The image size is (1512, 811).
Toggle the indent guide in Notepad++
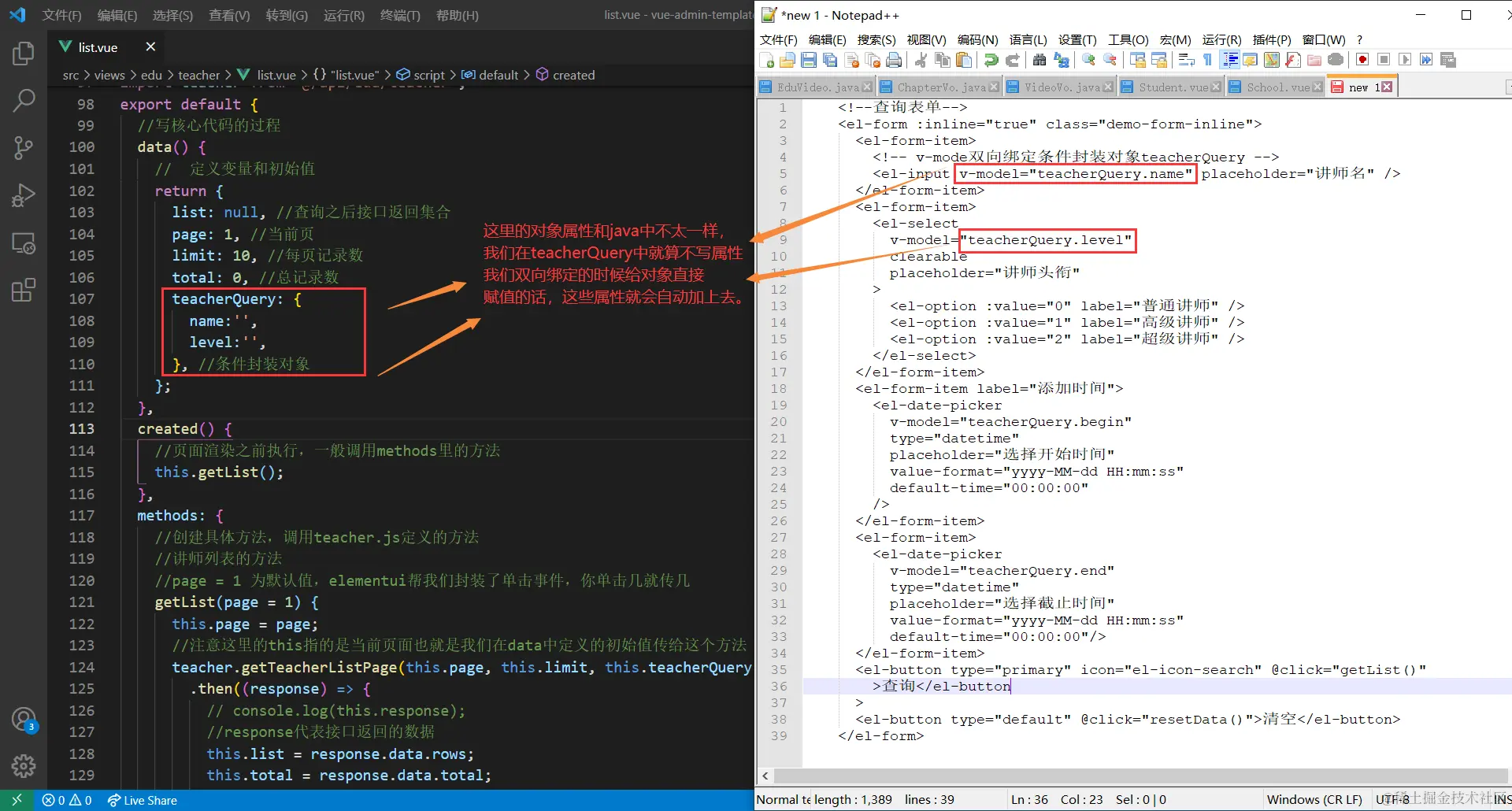(x=1229, y=60)
